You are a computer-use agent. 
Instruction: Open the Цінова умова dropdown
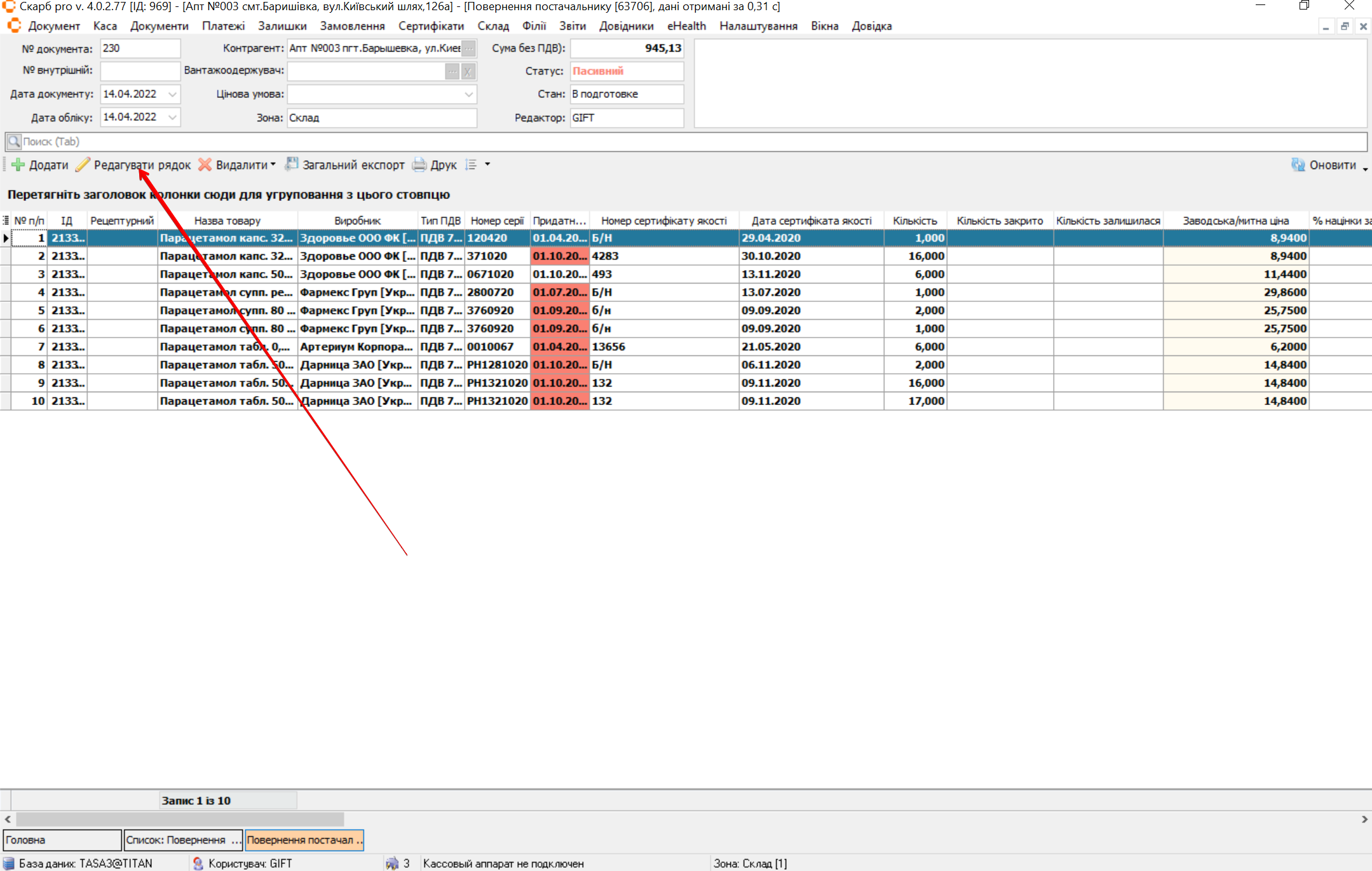[468, 94]
